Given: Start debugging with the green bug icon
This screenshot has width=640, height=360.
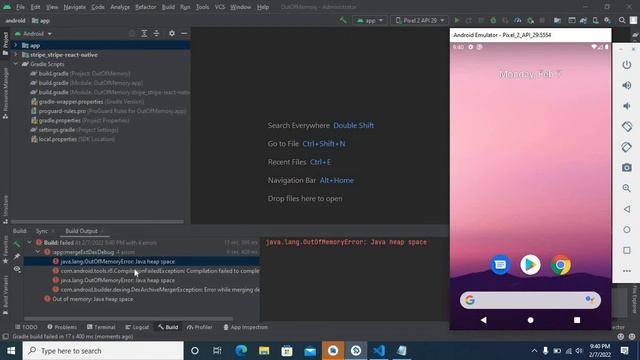Looking at the screenshot, I should point(493,20).
